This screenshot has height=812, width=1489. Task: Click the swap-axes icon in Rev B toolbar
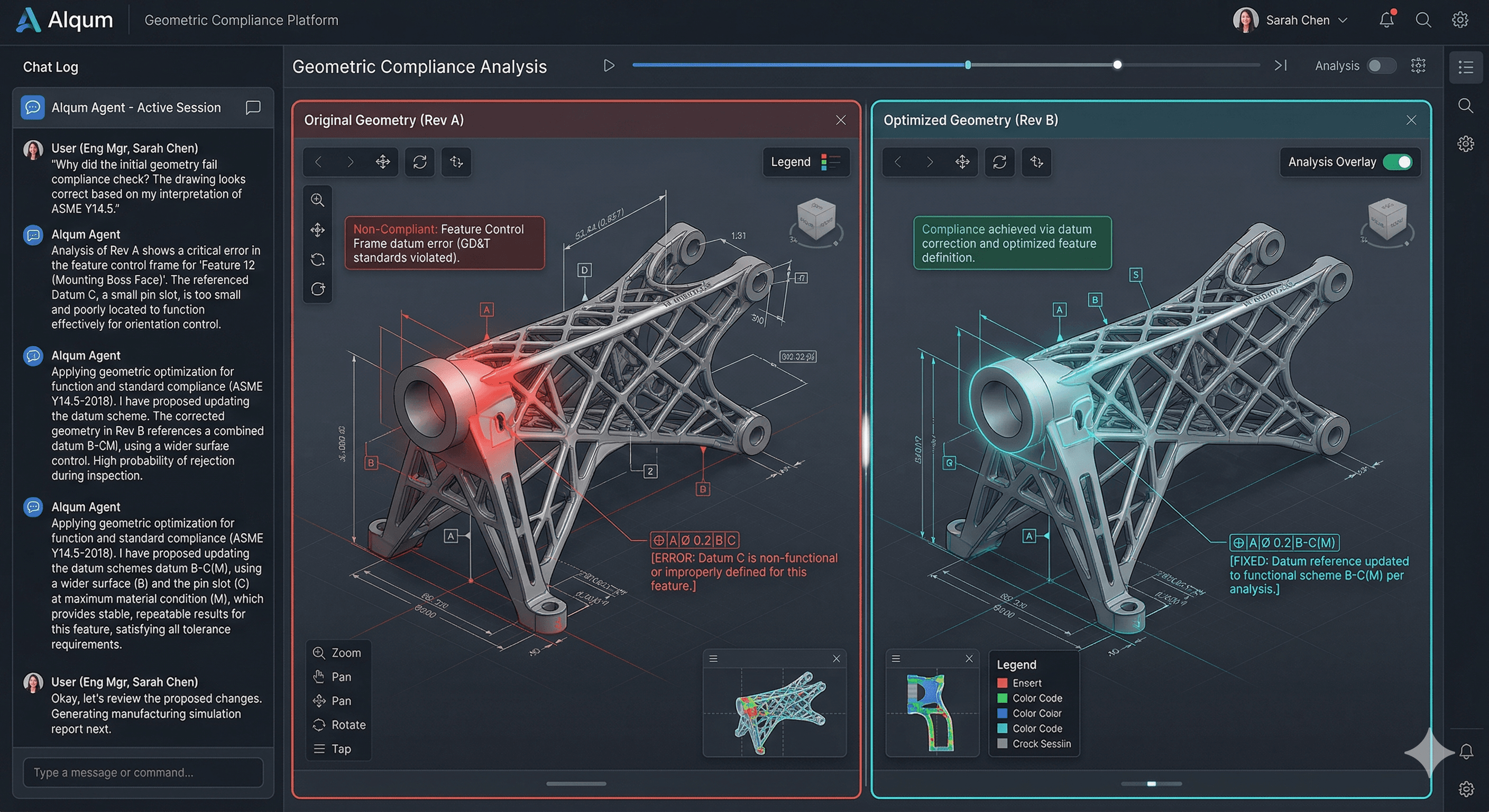pyautogui.click(x=1036, y=162)
